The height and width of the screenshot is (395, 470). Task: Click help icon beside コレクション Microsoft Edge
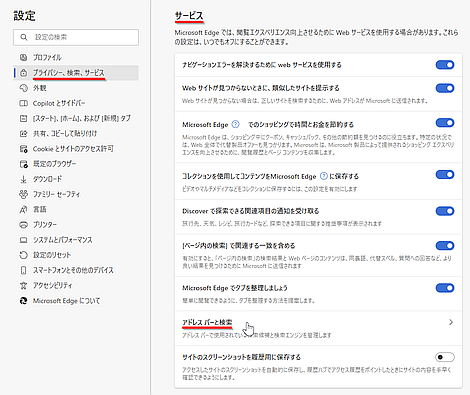323,176
